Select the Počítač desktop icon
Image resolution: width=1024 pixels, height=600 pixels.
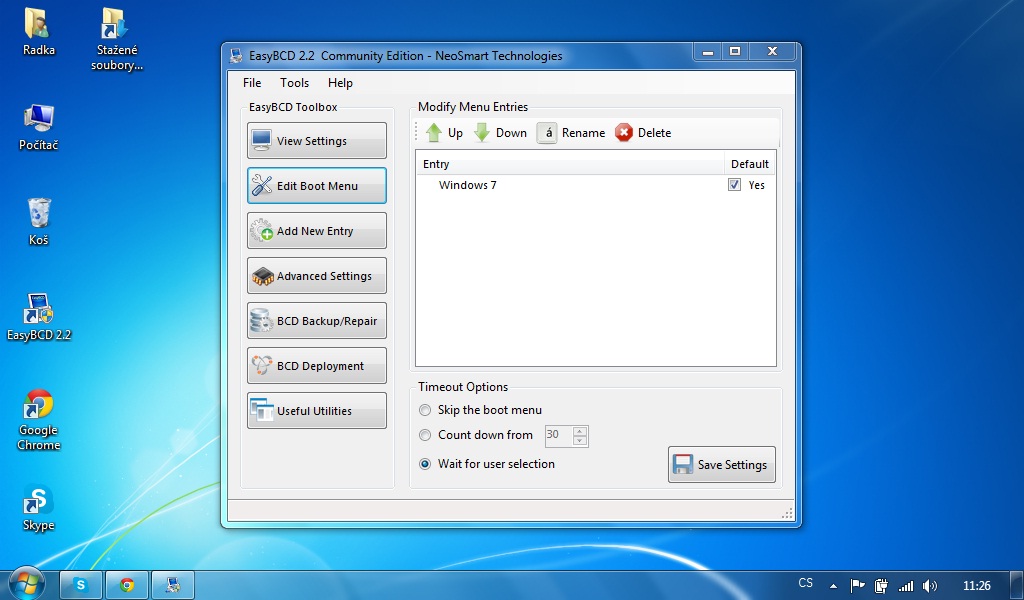click(x=39, y=127)
